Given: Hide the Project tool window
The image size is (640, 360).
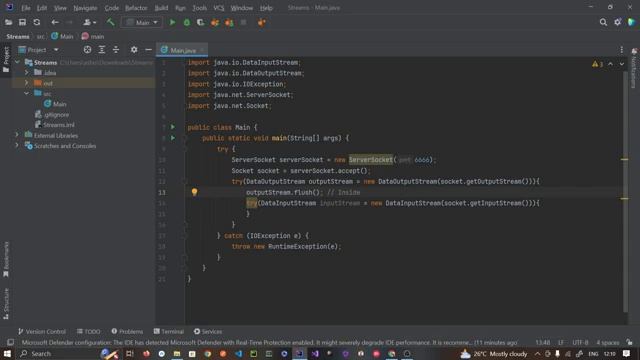Looking at the screenshot, I should coord(148,50).
